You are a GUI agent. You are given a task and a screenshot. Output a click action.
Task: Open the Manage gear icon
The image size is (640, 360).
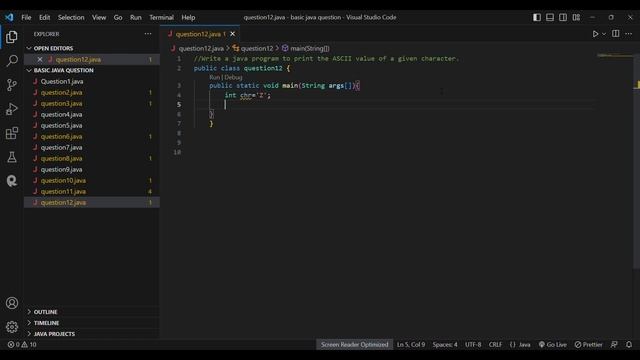click(x=12, y=327)
